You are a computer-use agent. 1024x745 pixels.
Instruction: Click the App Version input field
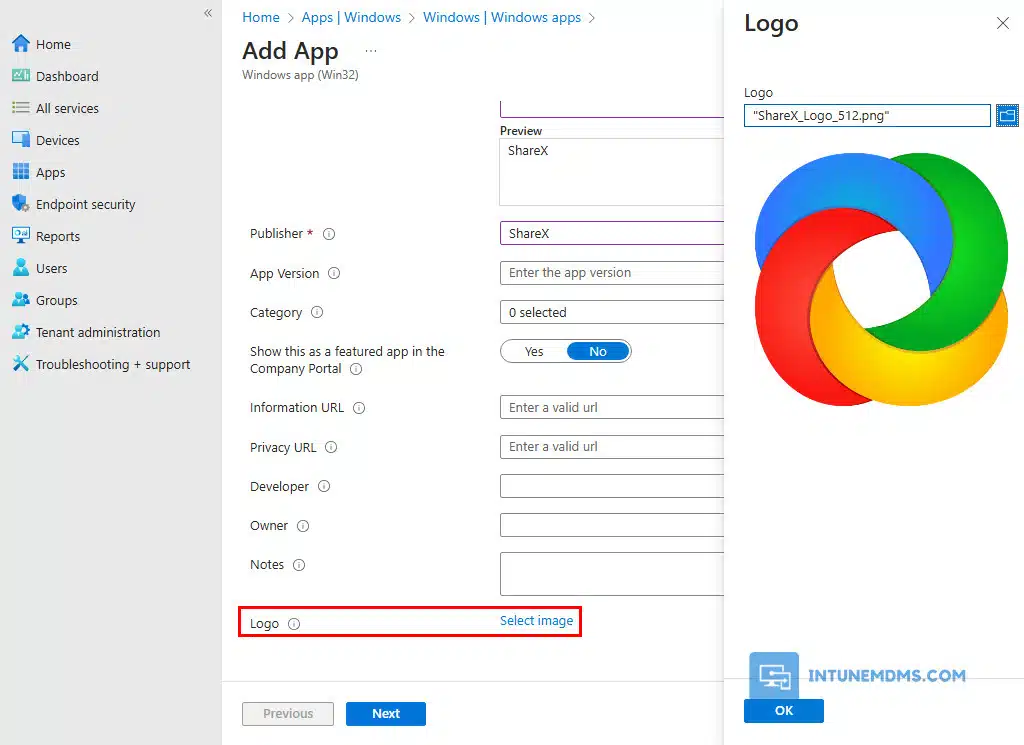pyautogui.click(x=610, y=273)
